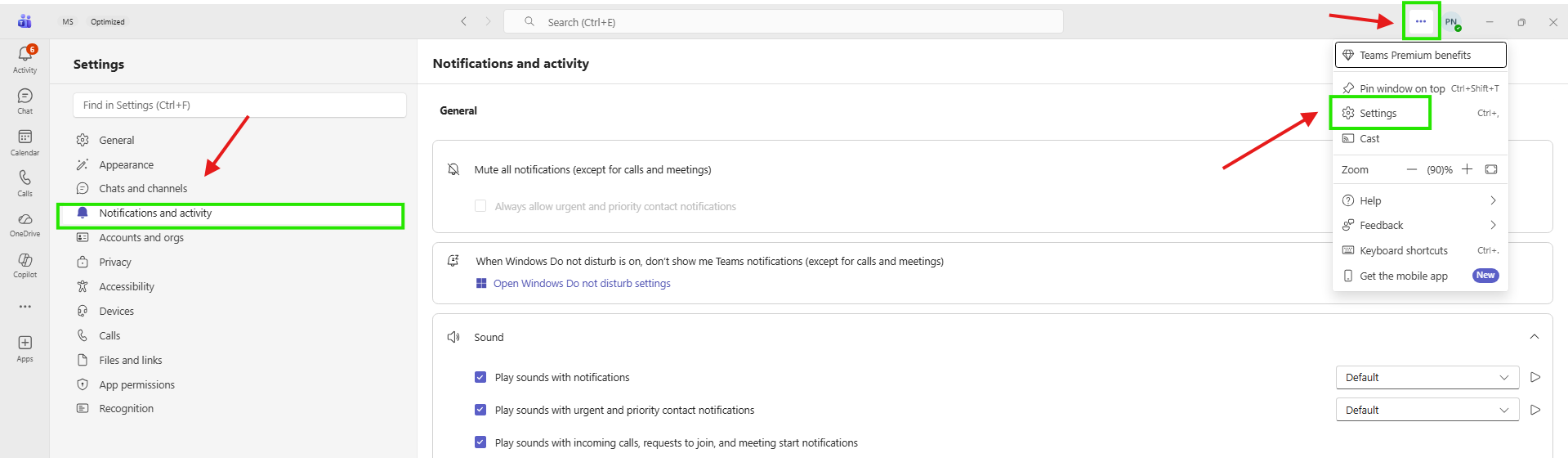This screenshot has width=1568, height=458.
Task: Choose Keyboard shortcuts menu entry
Action: tap(1404, 251)
